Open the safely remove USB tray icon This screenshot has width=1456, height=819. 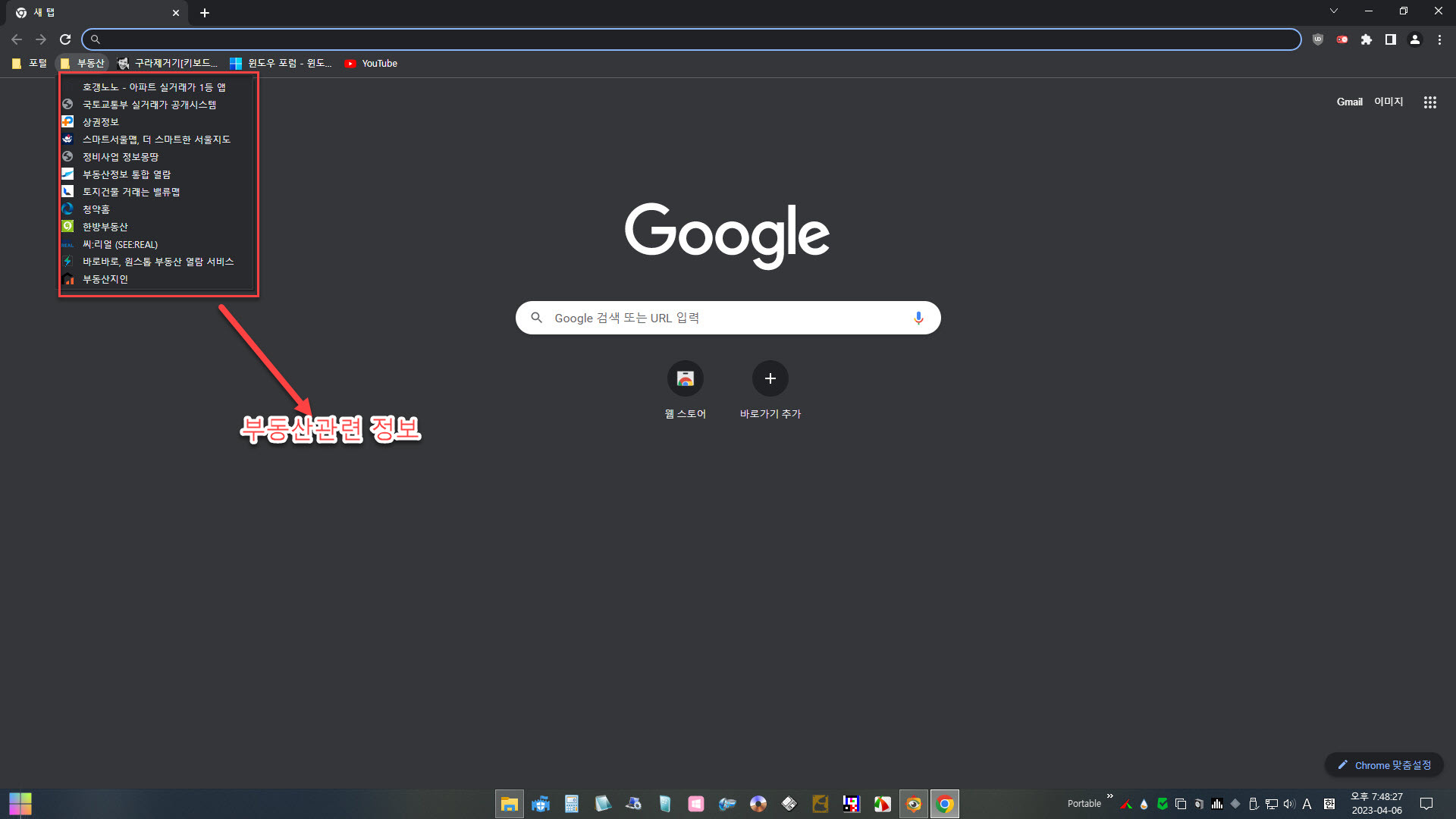pyautogui.click(x=1254, y=804)
